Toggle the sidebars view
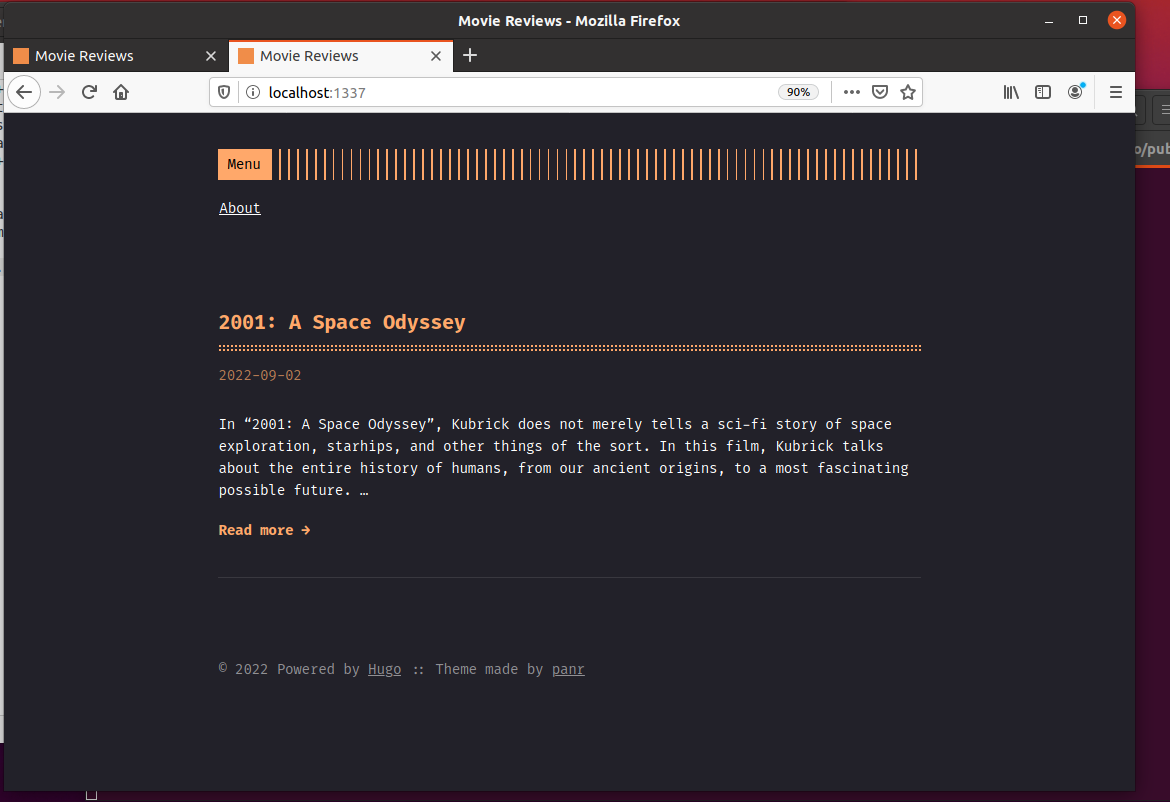Screen dimensions: 1170x802 click(x=1042, y=93)
